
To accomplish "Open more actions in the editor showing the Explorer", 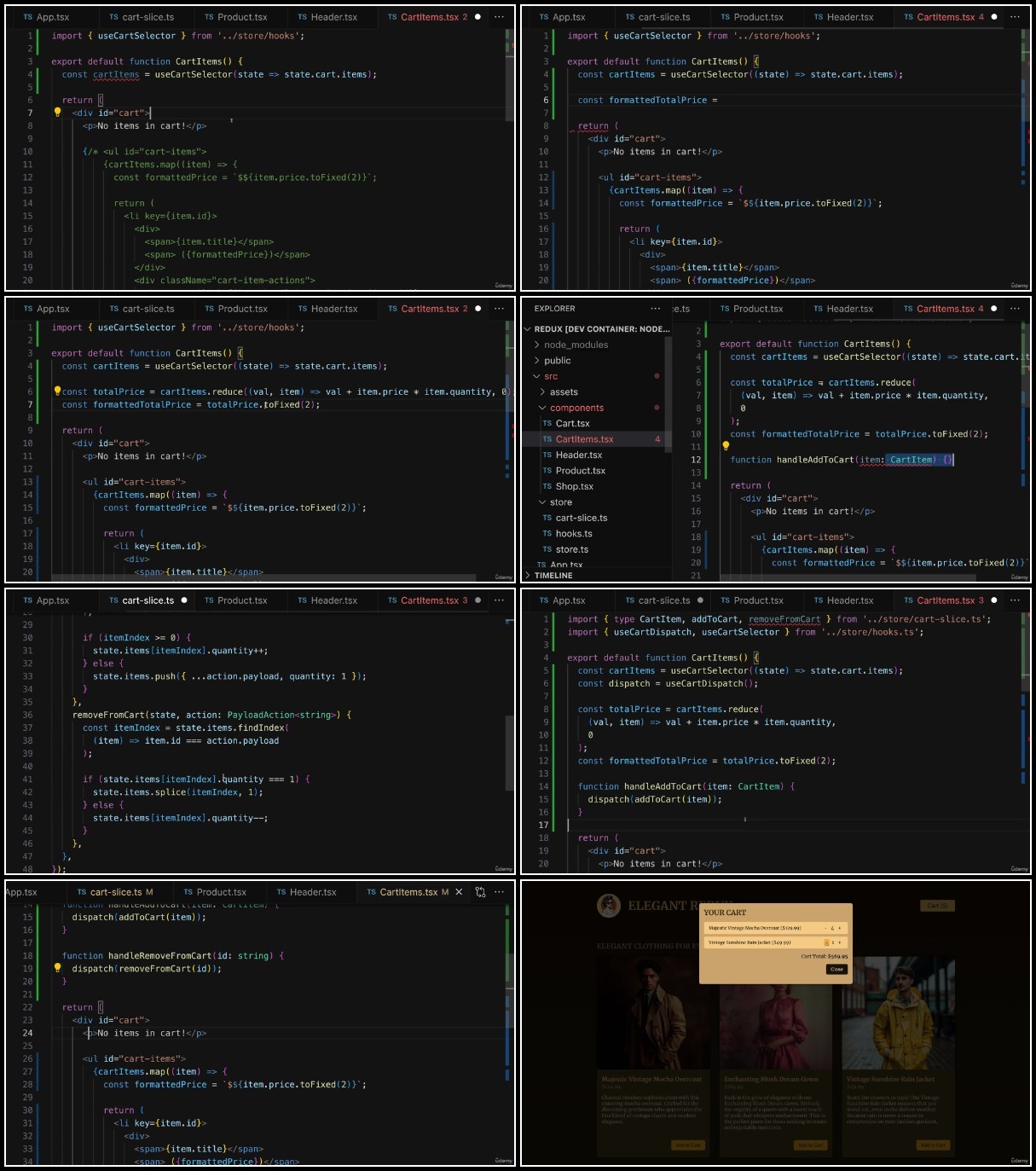I will coord(1015,309).
